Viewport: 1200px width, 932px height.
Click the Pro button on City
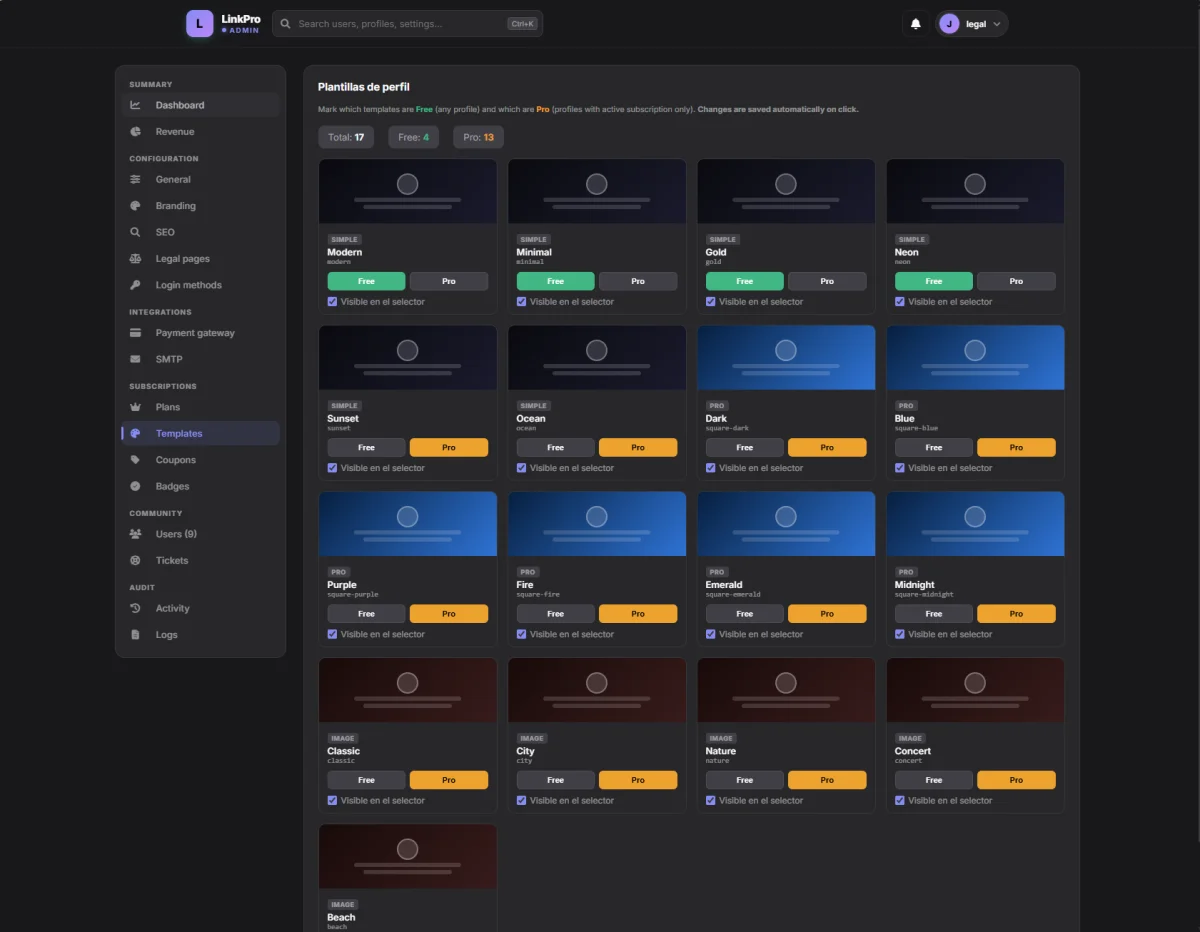click(638, 780)
